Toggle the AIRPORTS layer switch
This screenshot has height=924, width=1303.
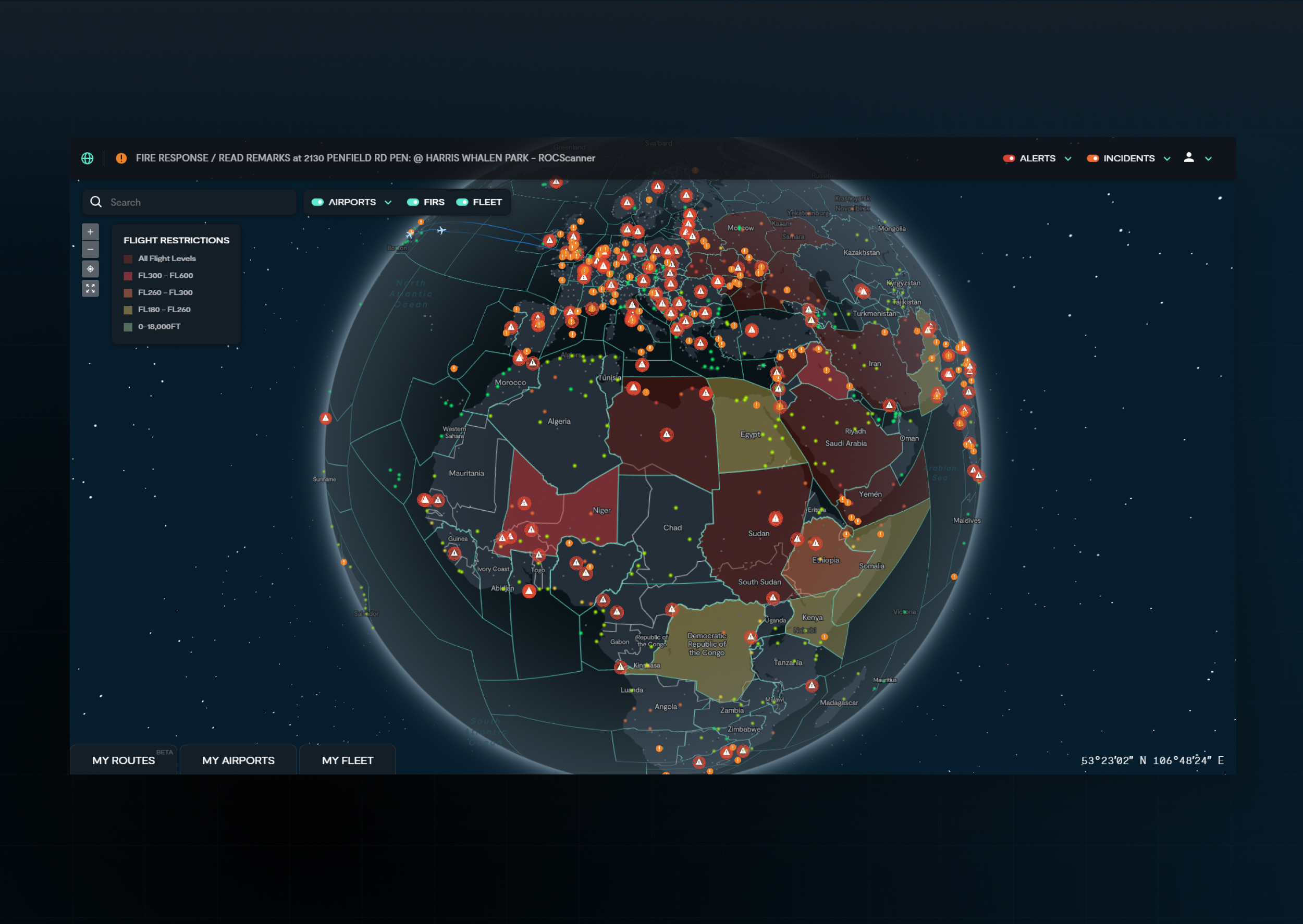click(317, 202)
